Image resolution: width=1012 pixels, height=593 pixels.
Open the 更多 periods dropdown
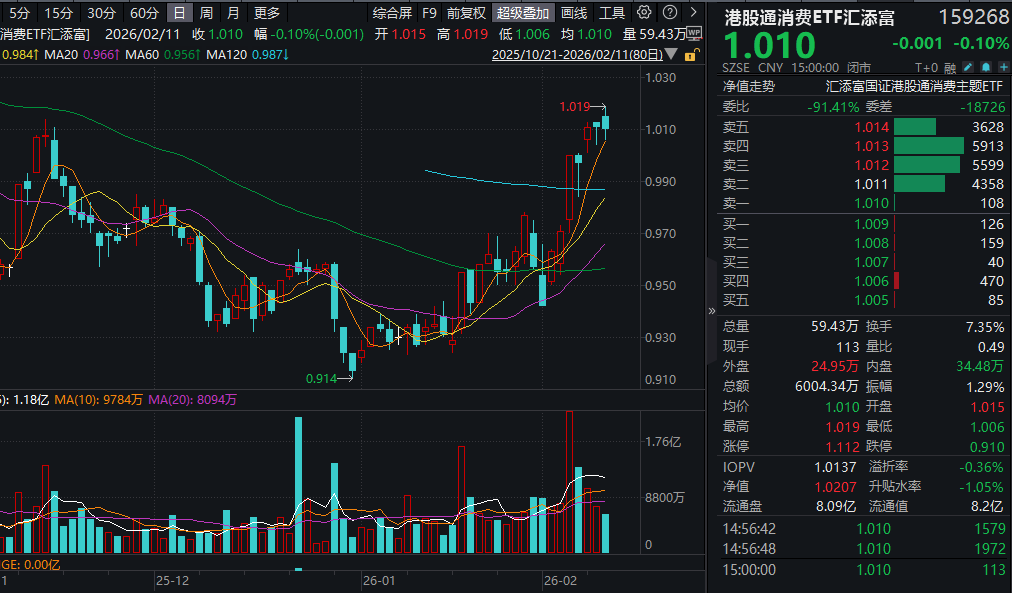(x=267, y=13)
